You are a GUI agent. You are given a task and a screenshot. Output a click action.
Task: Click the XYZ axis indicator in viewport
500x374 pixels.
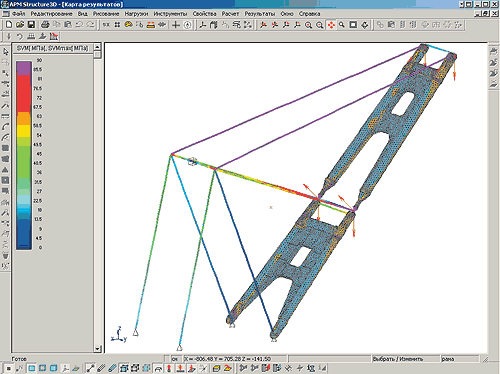(x=119, y=334)
